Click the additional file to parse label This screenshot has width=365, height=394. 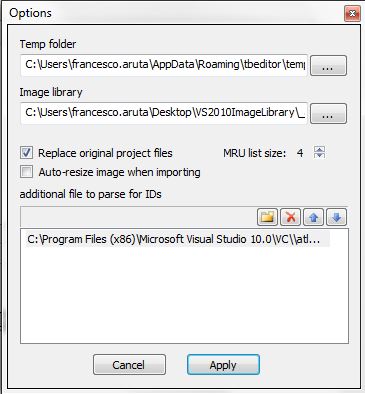click(90, 194)
